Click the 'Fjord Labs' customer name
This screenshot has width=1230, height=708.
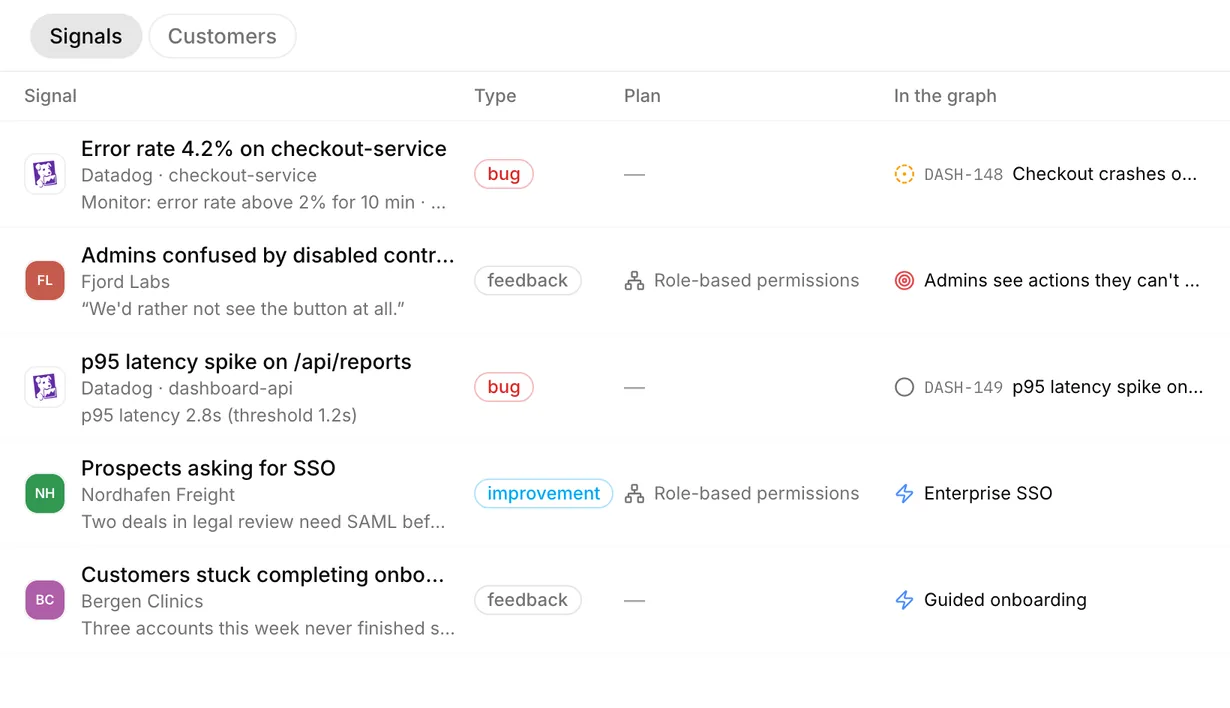(125, 282)
